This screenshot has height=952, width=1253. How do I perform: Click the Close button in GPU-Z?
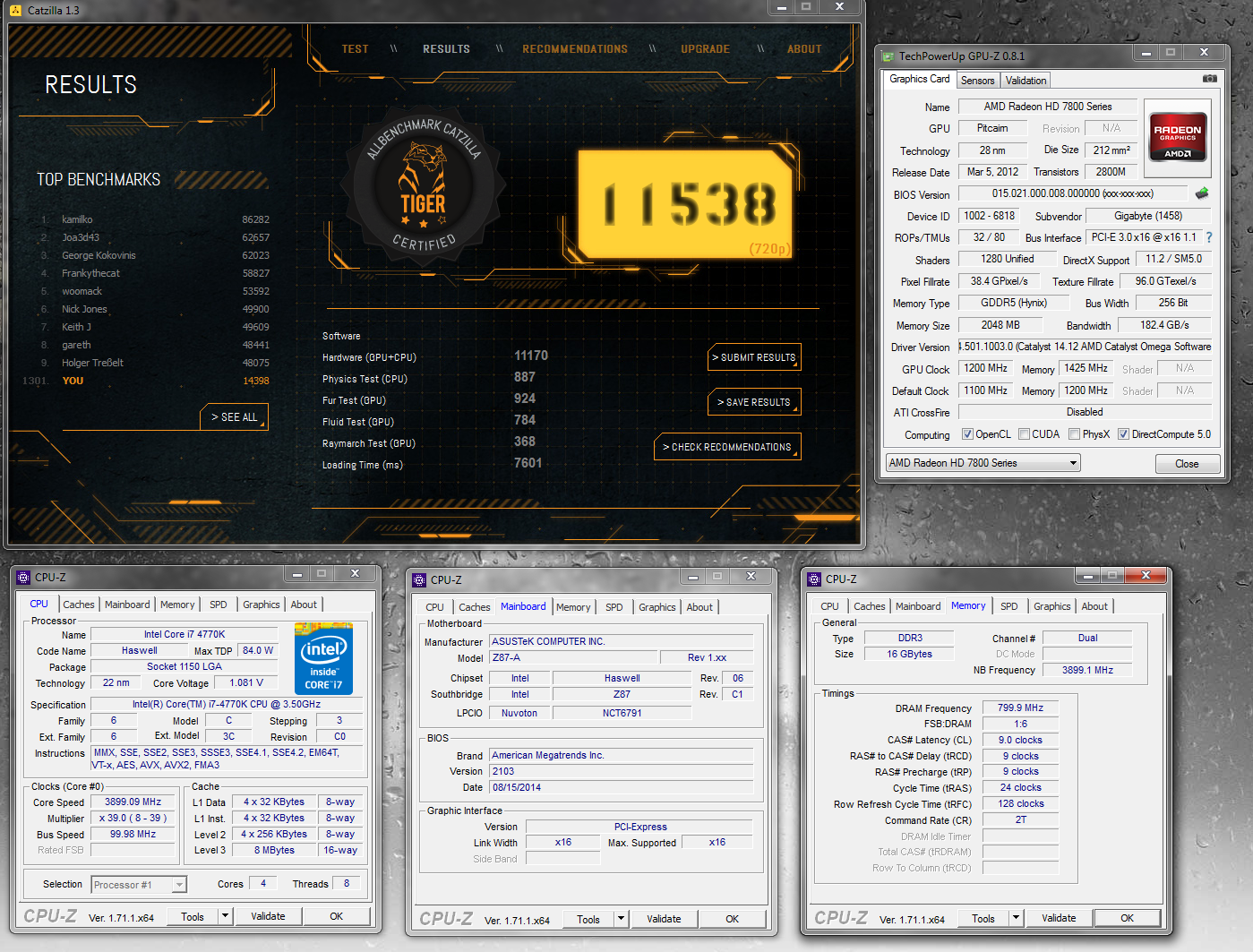click(1187, 463)
